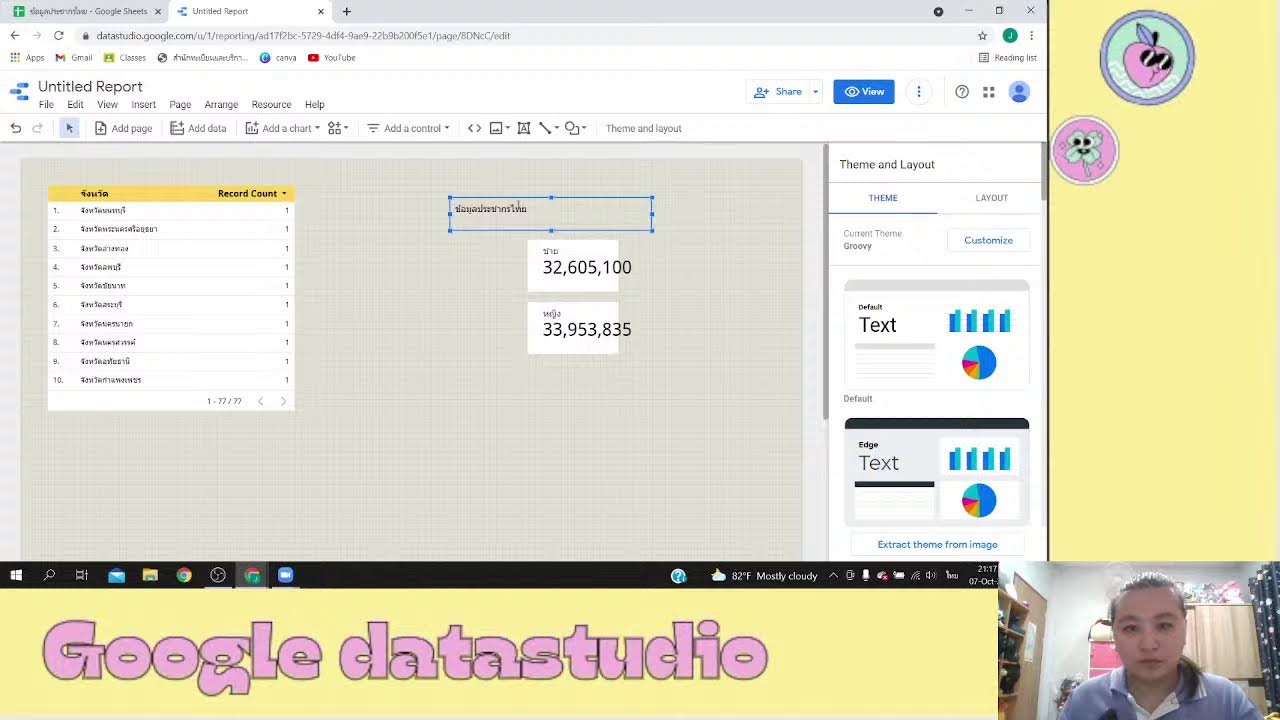Click the table's province column header
The image size is (1280, 720).
(94, 193)
